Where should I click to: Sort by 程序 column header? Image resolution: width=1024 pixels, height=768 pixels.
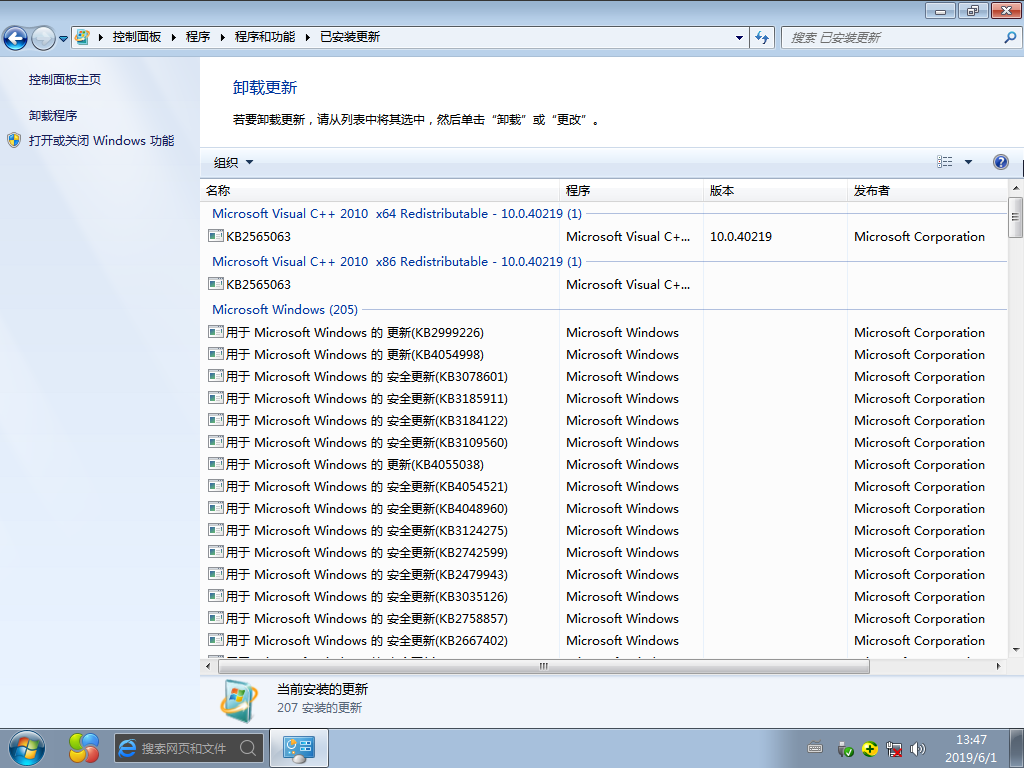click(632, 191)
